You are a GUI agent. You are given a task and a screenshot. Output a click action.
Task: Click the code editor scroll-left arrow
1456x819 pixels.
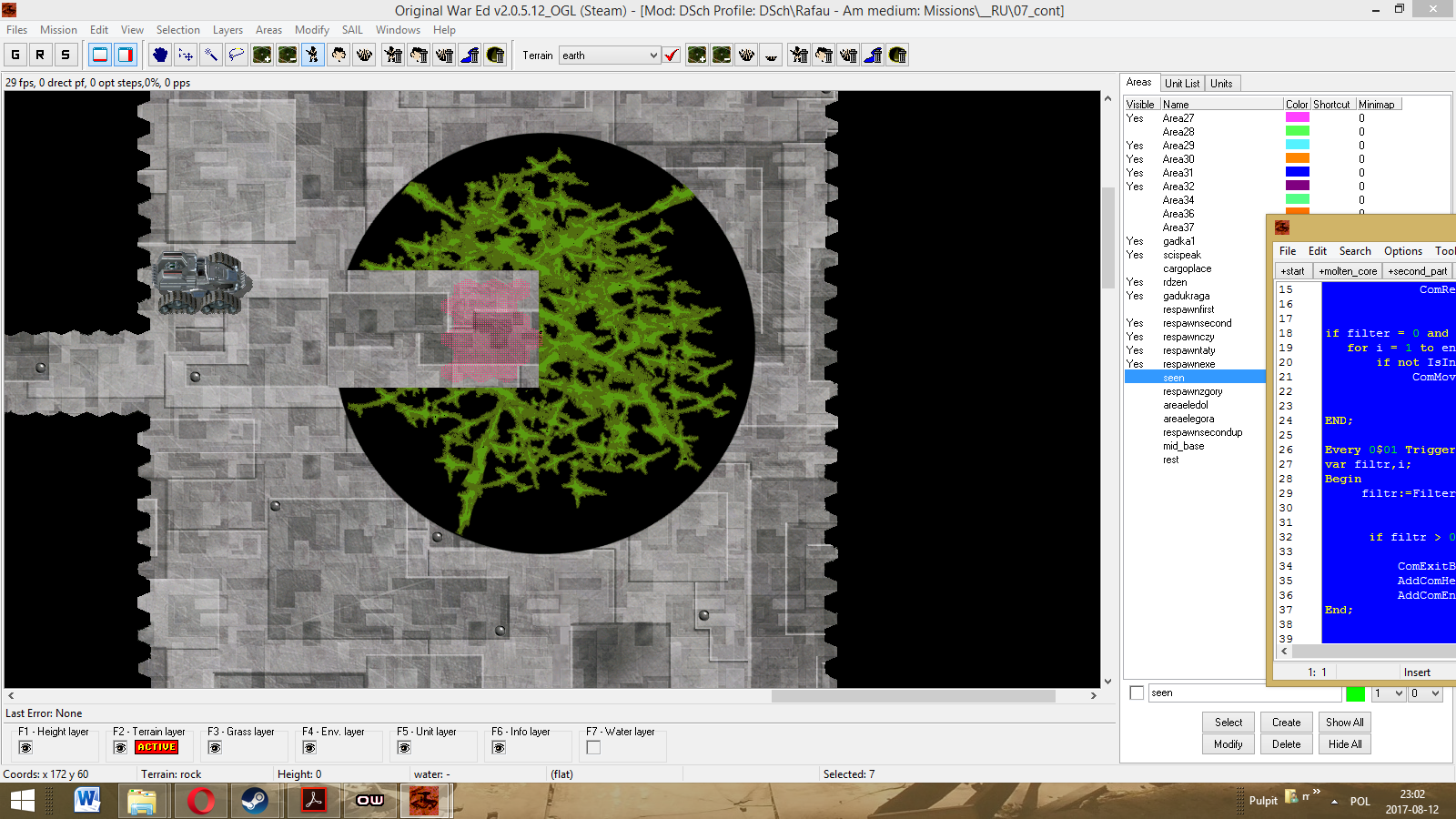pos(1284,652)
